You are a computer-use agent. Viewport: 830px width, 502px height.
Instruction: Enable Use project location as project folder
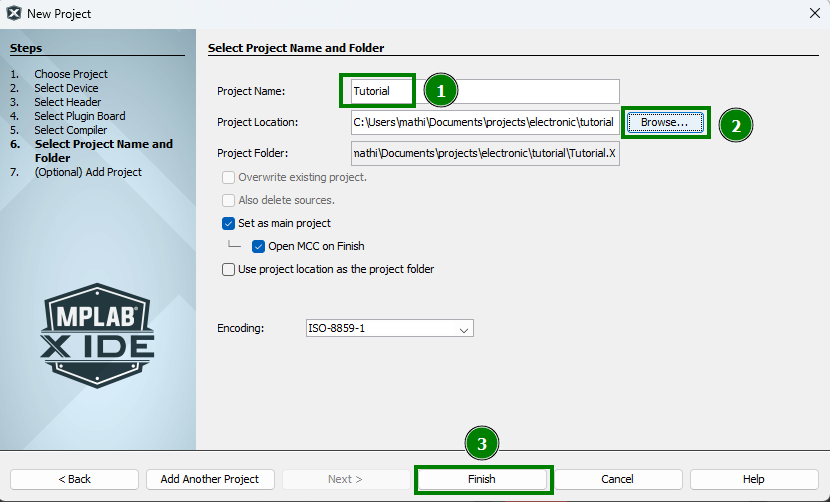228,269
